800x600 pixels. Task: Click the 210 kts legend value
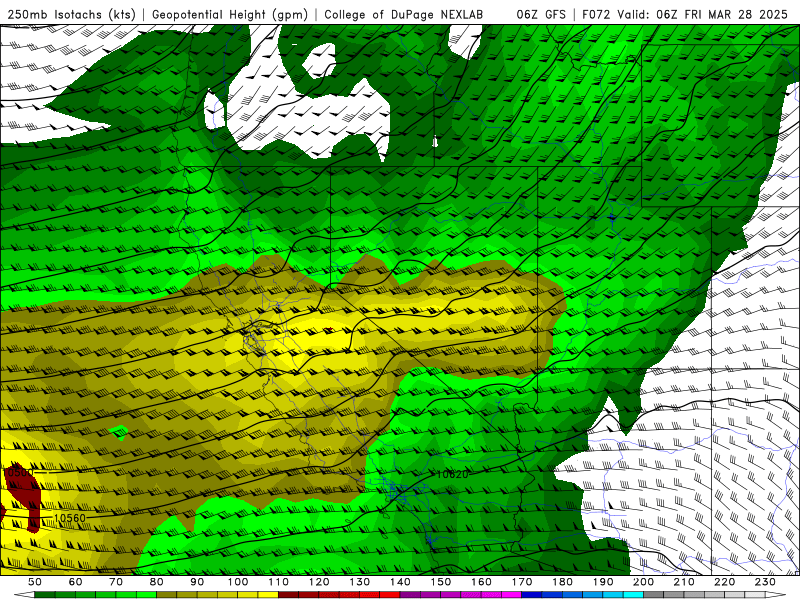point(684,582)
